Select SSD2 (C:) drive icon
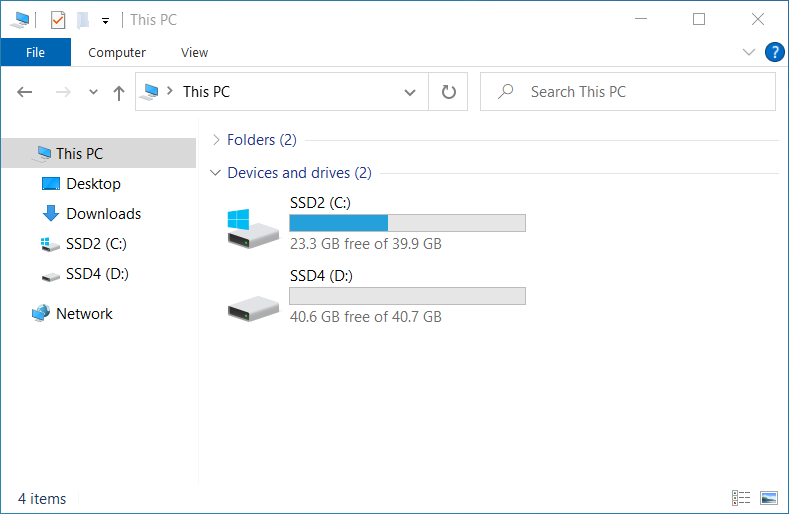This screenshot has width=789, height=514. pyautogui.click(x=253, y=228)
